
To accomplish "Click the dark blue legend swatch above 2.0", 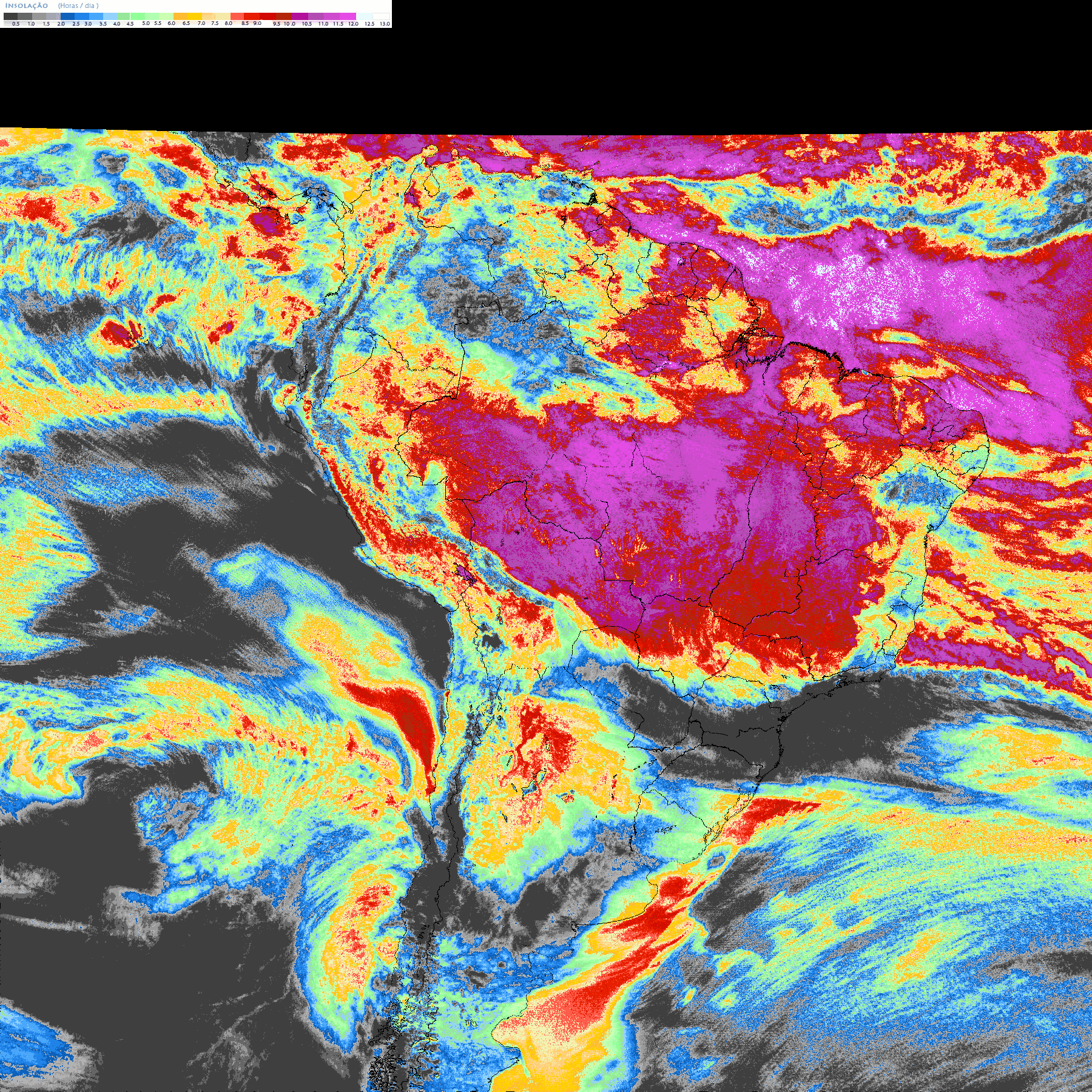I will click(67, 16).
